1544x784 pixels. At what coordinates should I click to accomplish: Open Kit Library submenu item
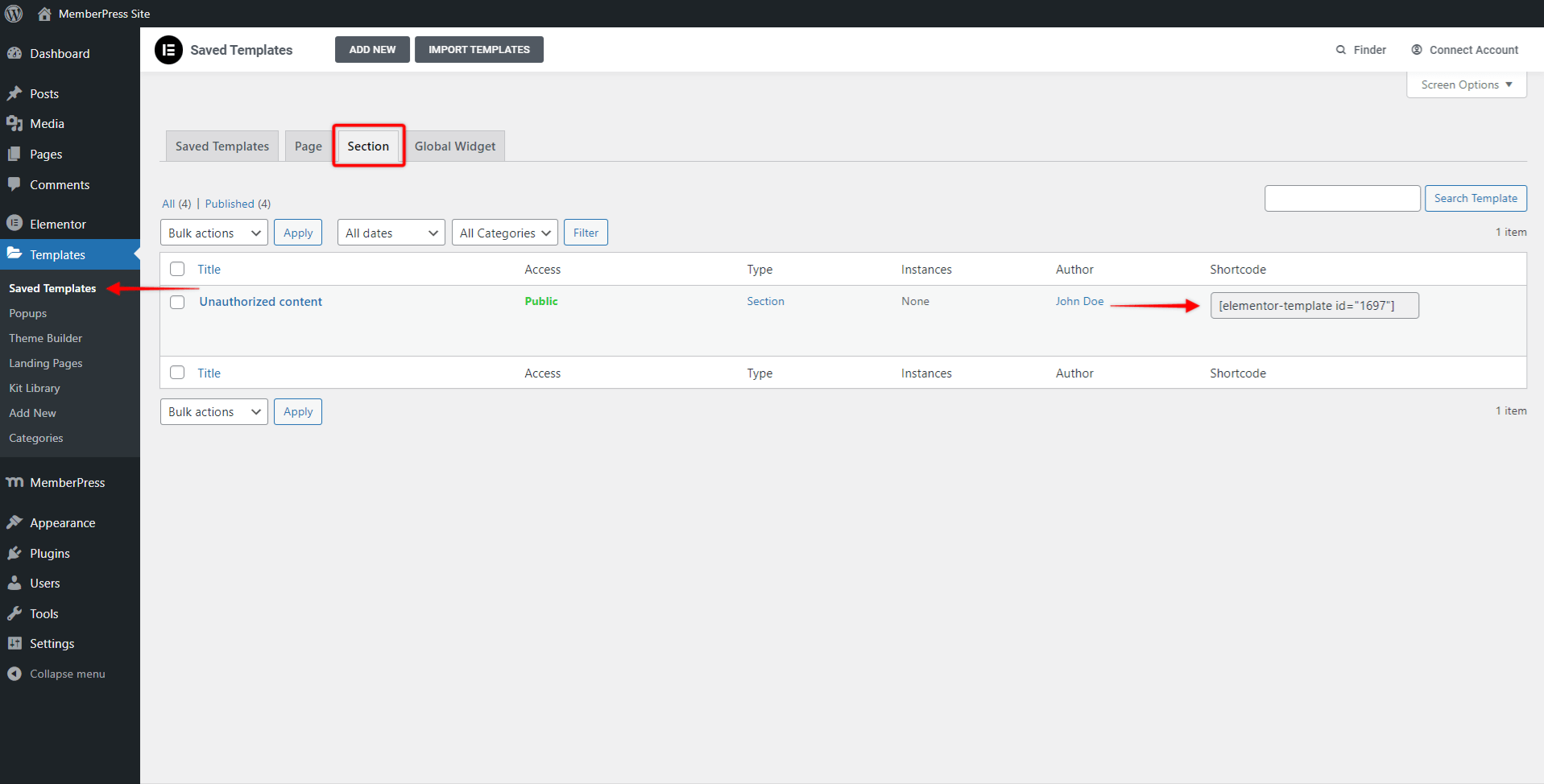(35, 388)
